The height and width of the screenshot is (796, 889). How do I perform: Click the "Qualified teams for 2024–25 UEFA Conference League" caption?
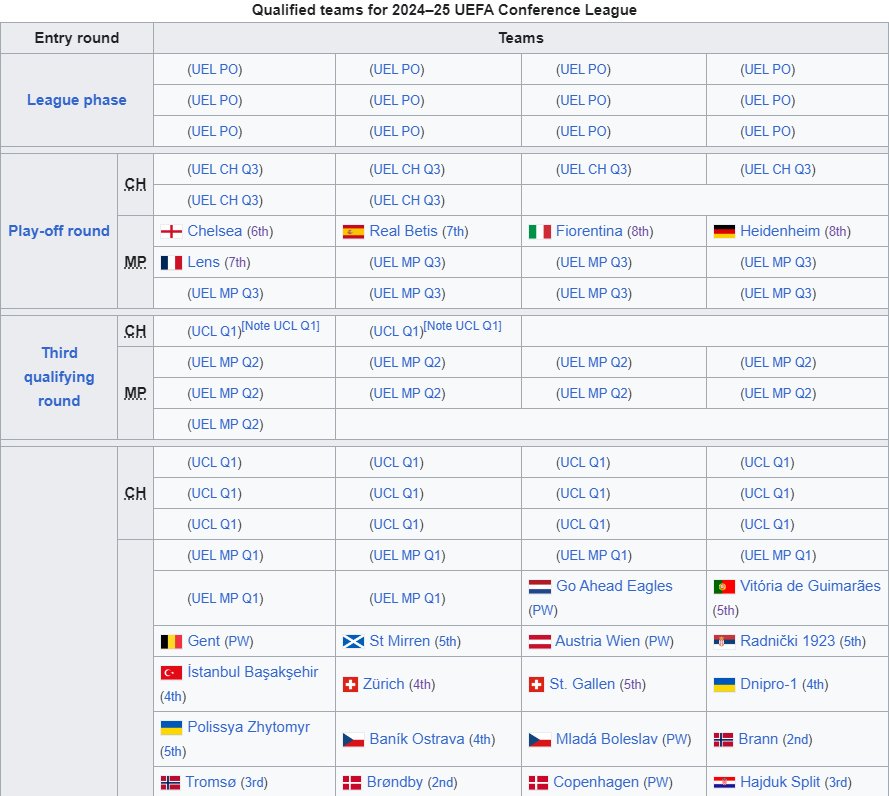tap(444, 10)
